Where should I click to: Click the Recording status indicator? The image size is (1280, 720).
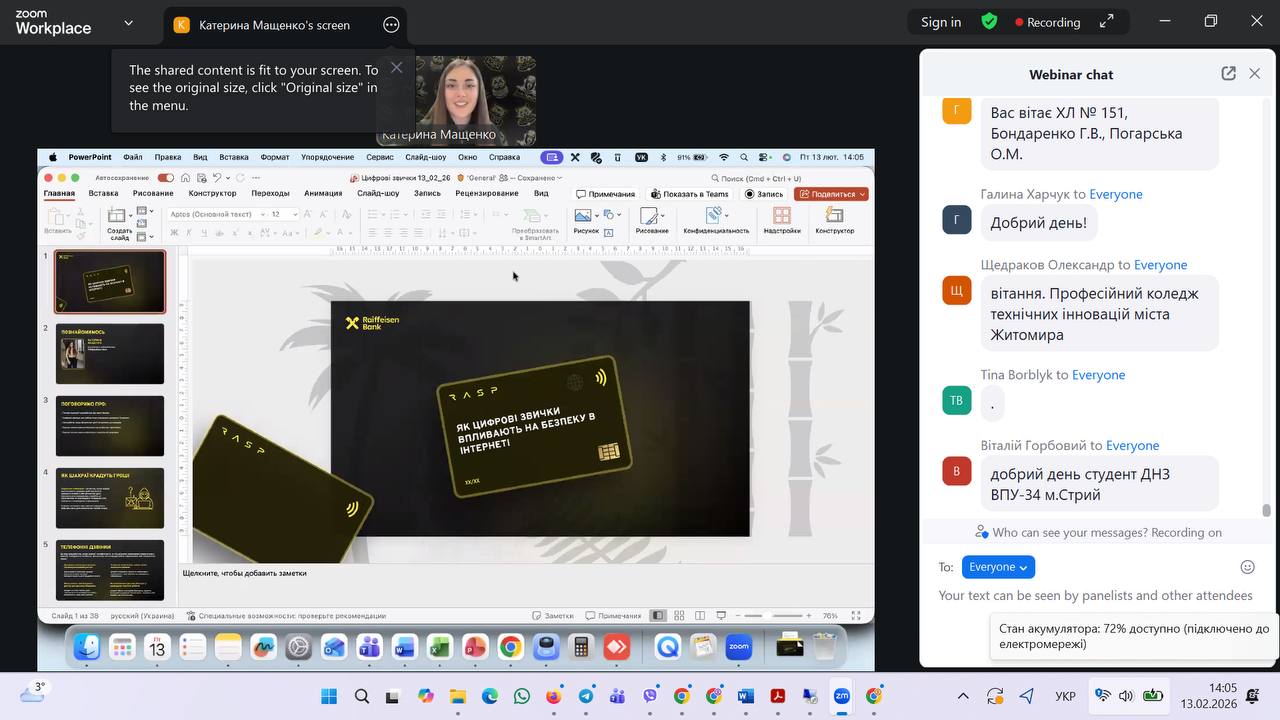tap(1047, 22)
